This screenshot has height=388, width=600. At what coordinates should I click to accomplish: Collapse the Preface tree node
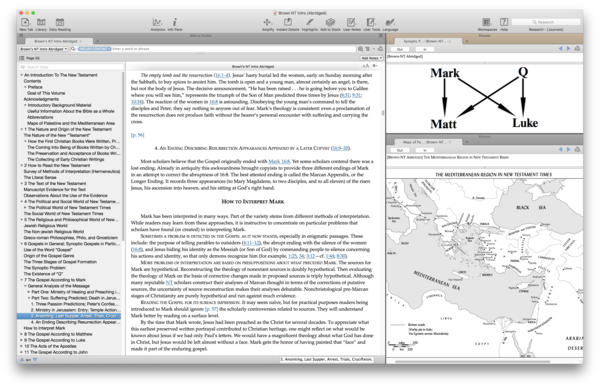25,87
